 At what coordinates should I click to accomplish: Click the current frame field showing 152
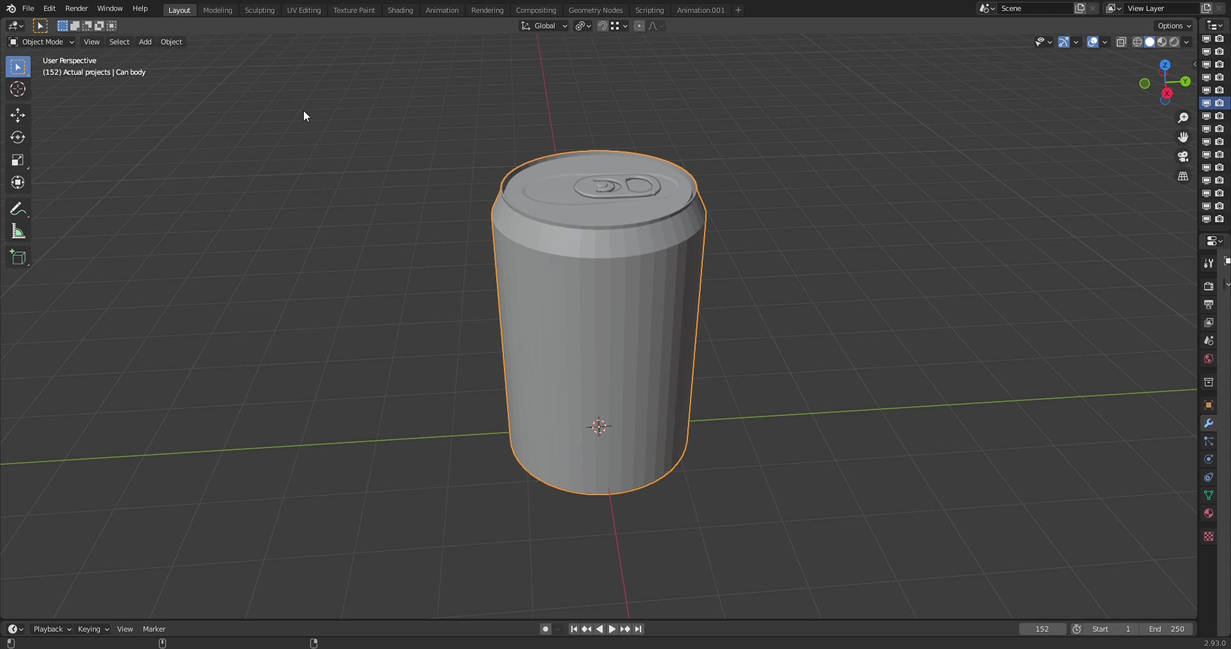click(x=1042, y=628)
